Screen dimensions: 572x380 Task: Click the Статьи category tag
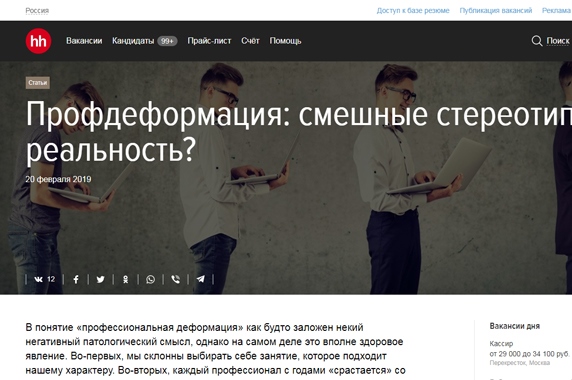tap(38, 83)
